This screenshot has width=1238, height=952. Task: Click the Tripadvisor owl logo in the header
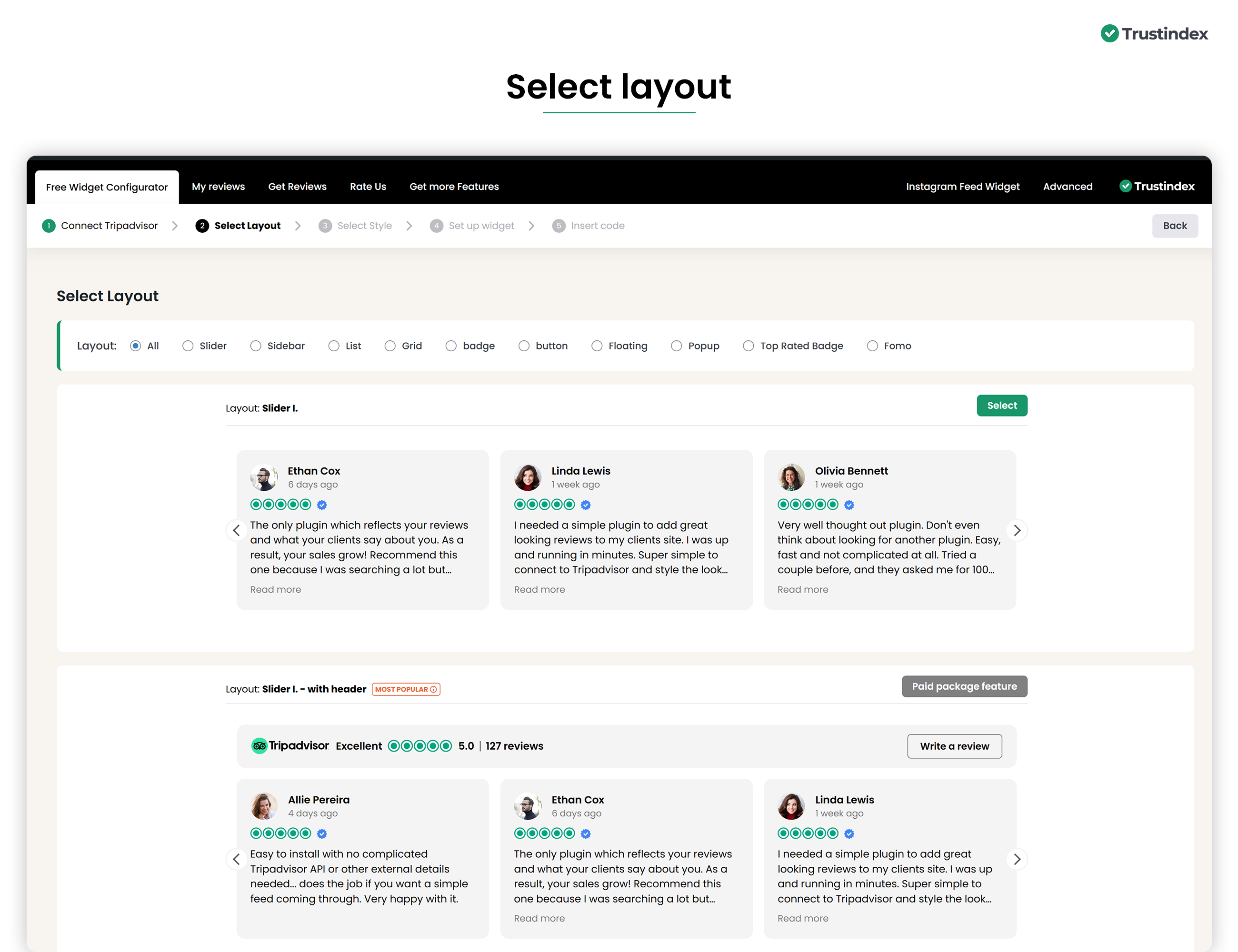click(259, 746)
